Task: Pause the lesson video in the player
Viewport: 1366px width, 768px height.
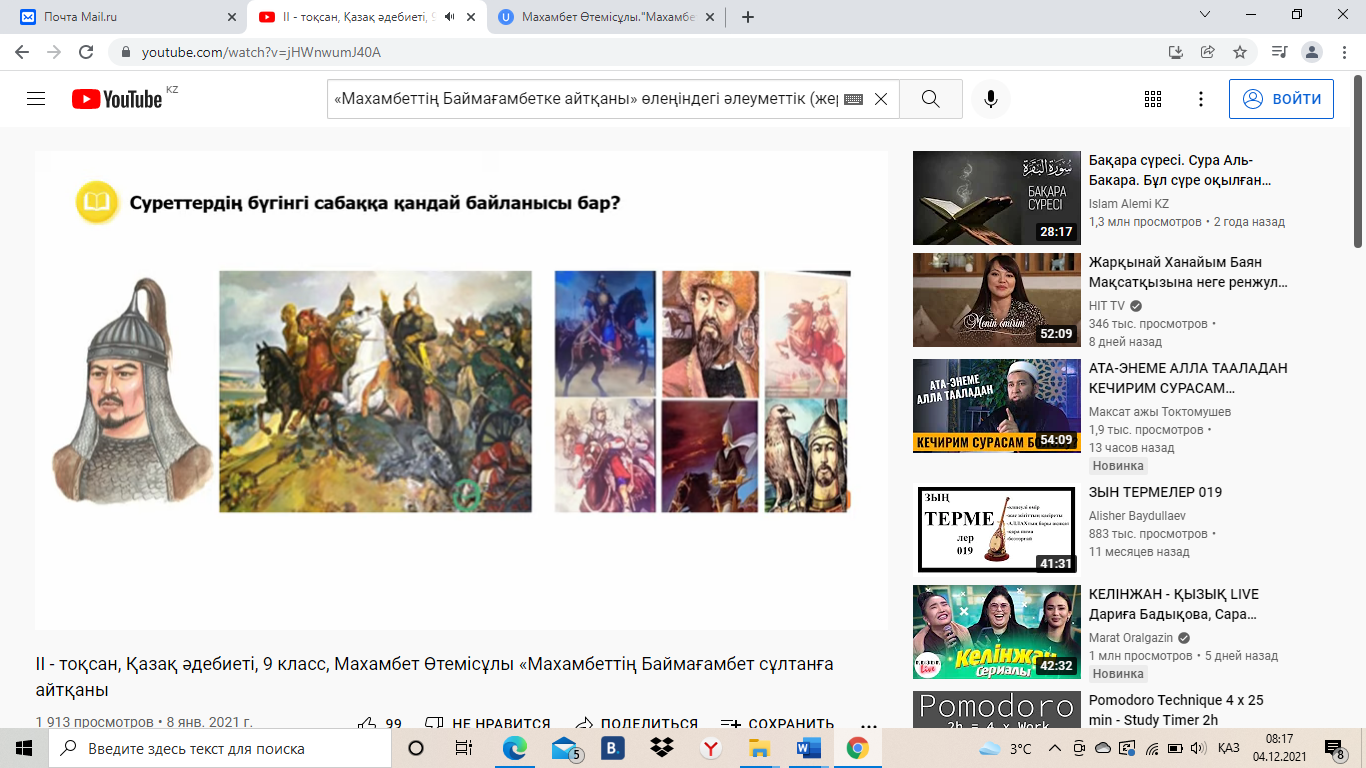Action: (x=461, y=390)
